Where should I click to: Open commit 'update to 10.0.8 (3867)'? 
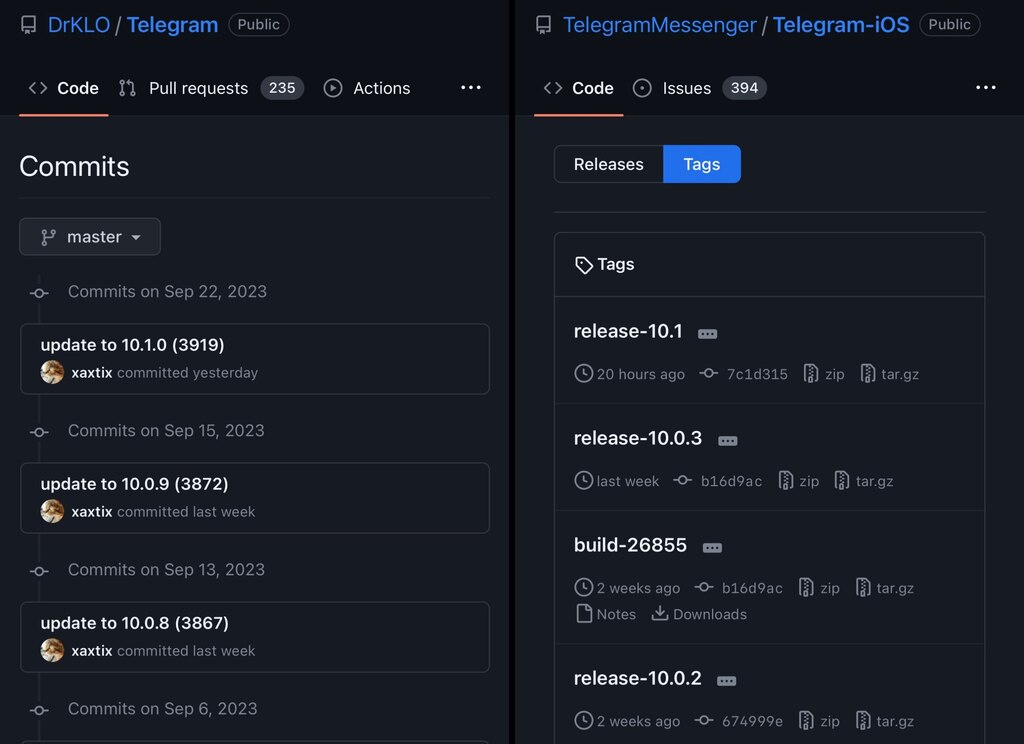[135, 623]
